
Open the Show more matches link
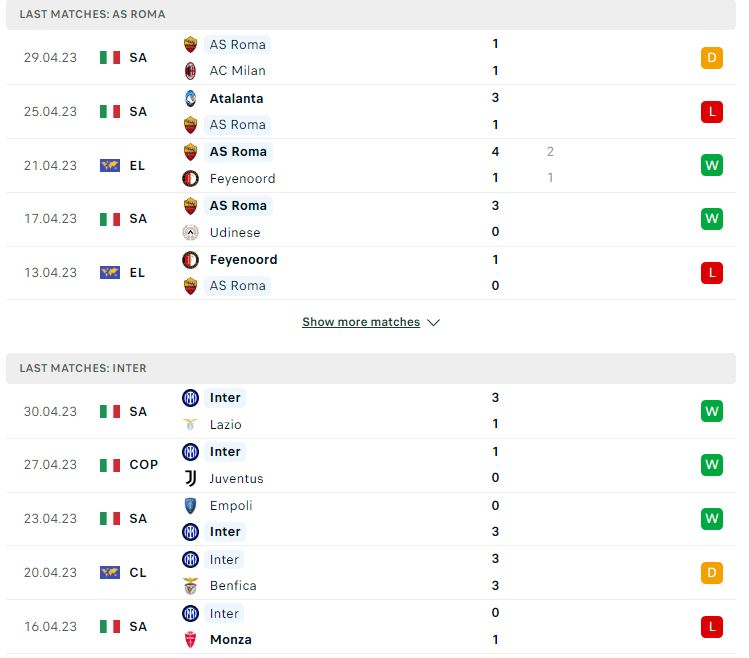click(361, 322)
